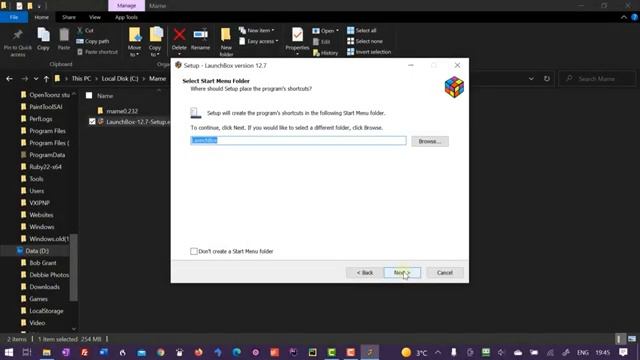Select the Windows folder in tree
The image size is (640, 360).
coord(42,227)
